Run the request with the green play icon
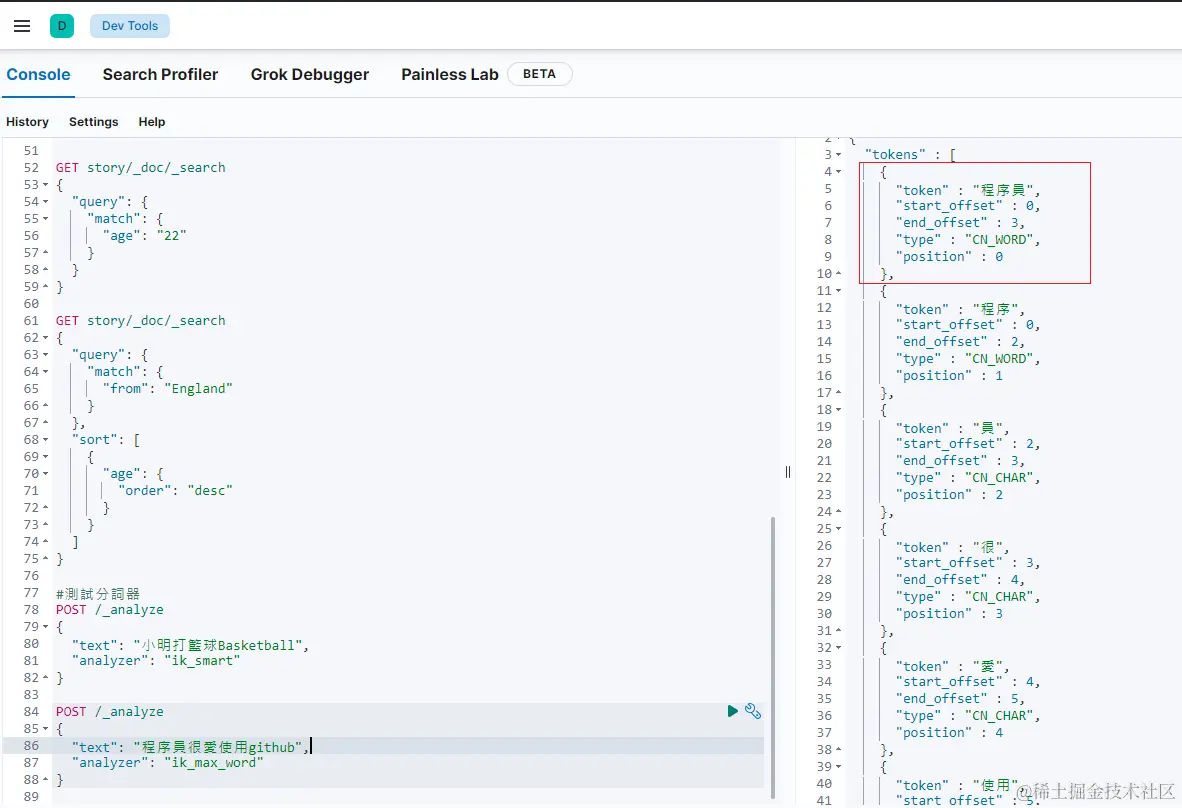 pos(732,711)
